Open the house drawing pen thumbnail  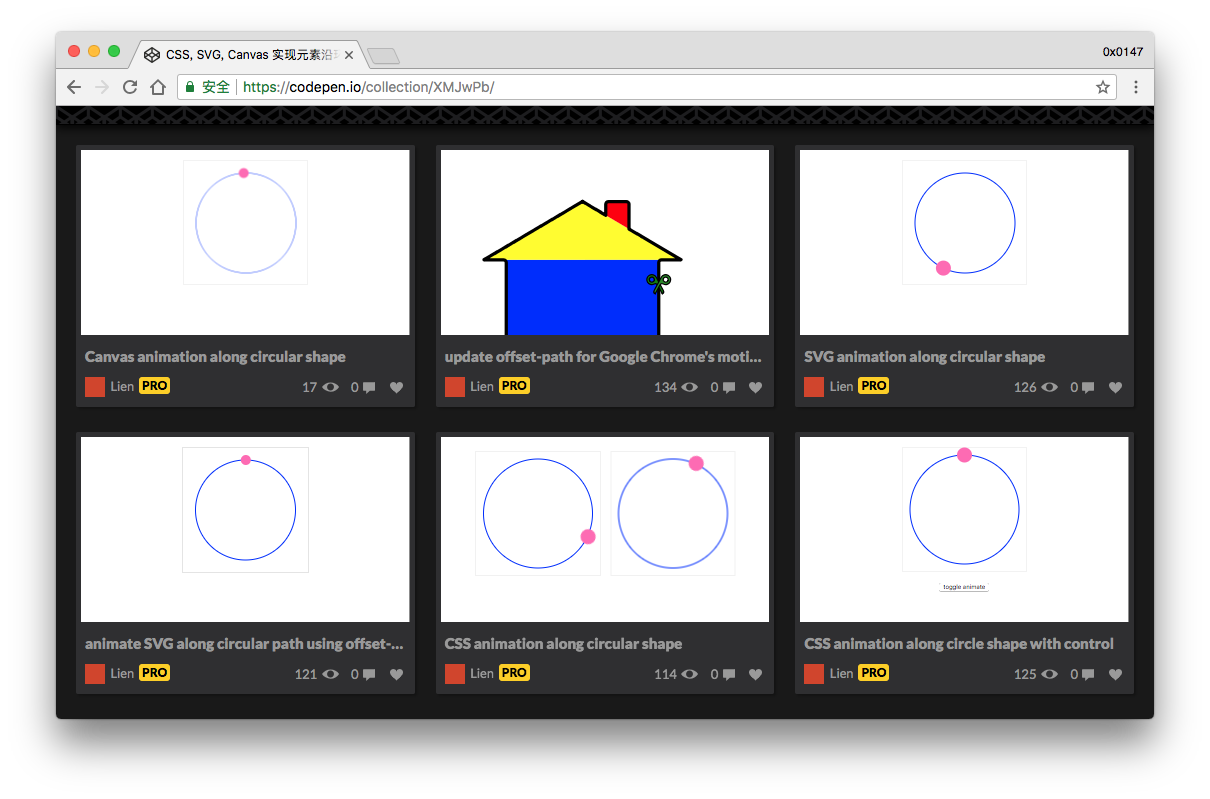click(x=604, y=242)
